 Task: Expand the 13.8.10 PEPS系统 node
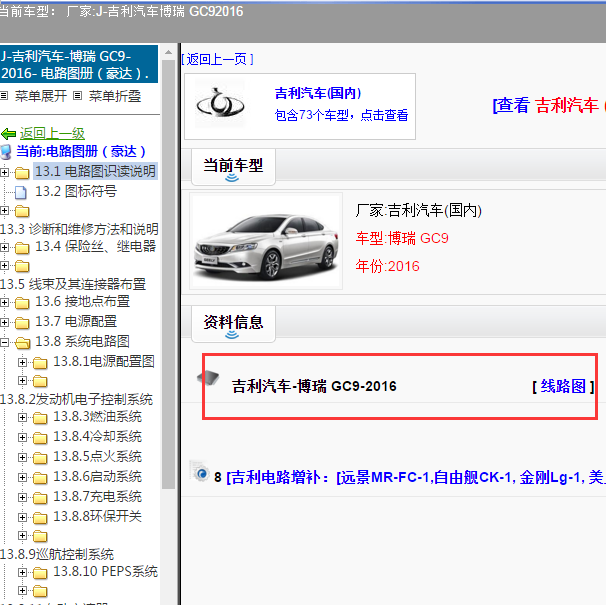[x=22, y=572]
